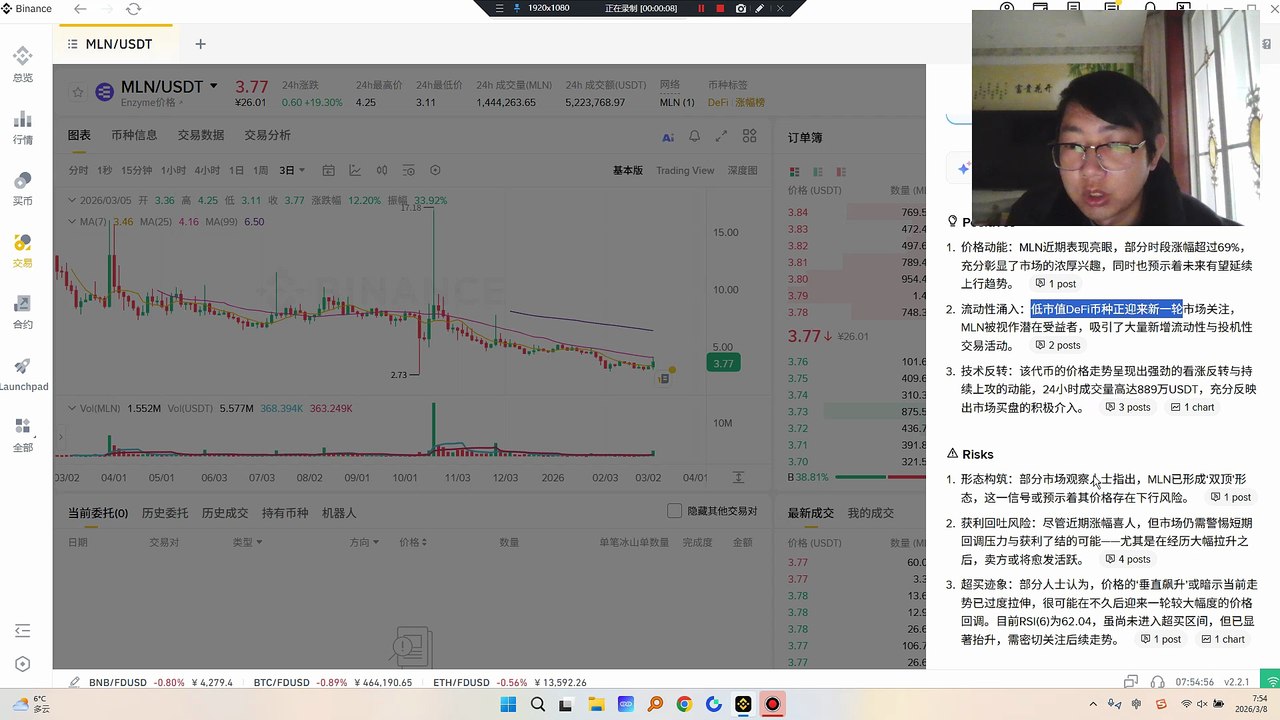Select the 15分钟 chart interval

(136, 171)
